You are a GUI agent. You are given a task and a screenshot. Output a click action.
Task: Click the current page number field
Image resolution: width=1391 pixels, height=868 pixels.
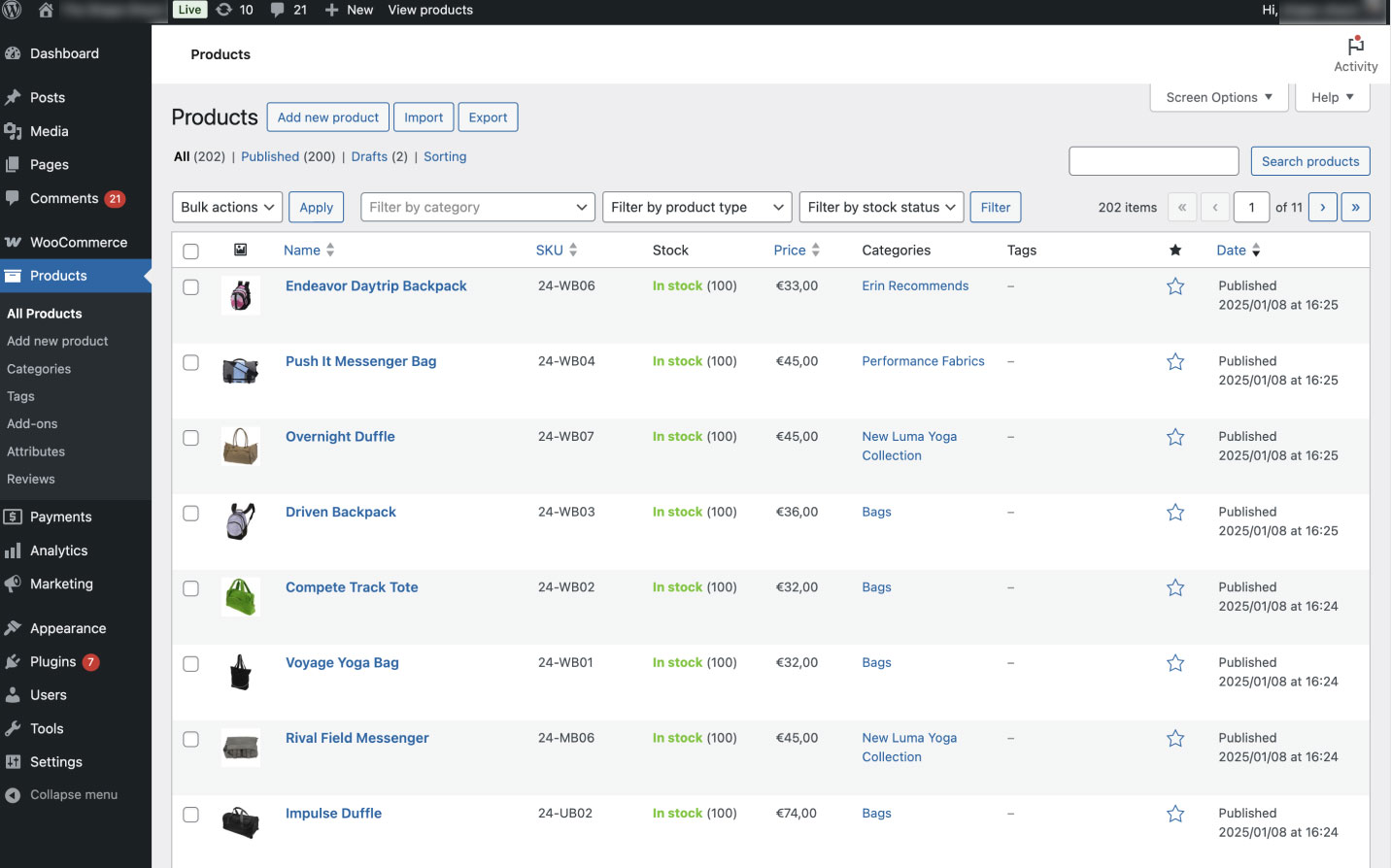coord(1252,207)
